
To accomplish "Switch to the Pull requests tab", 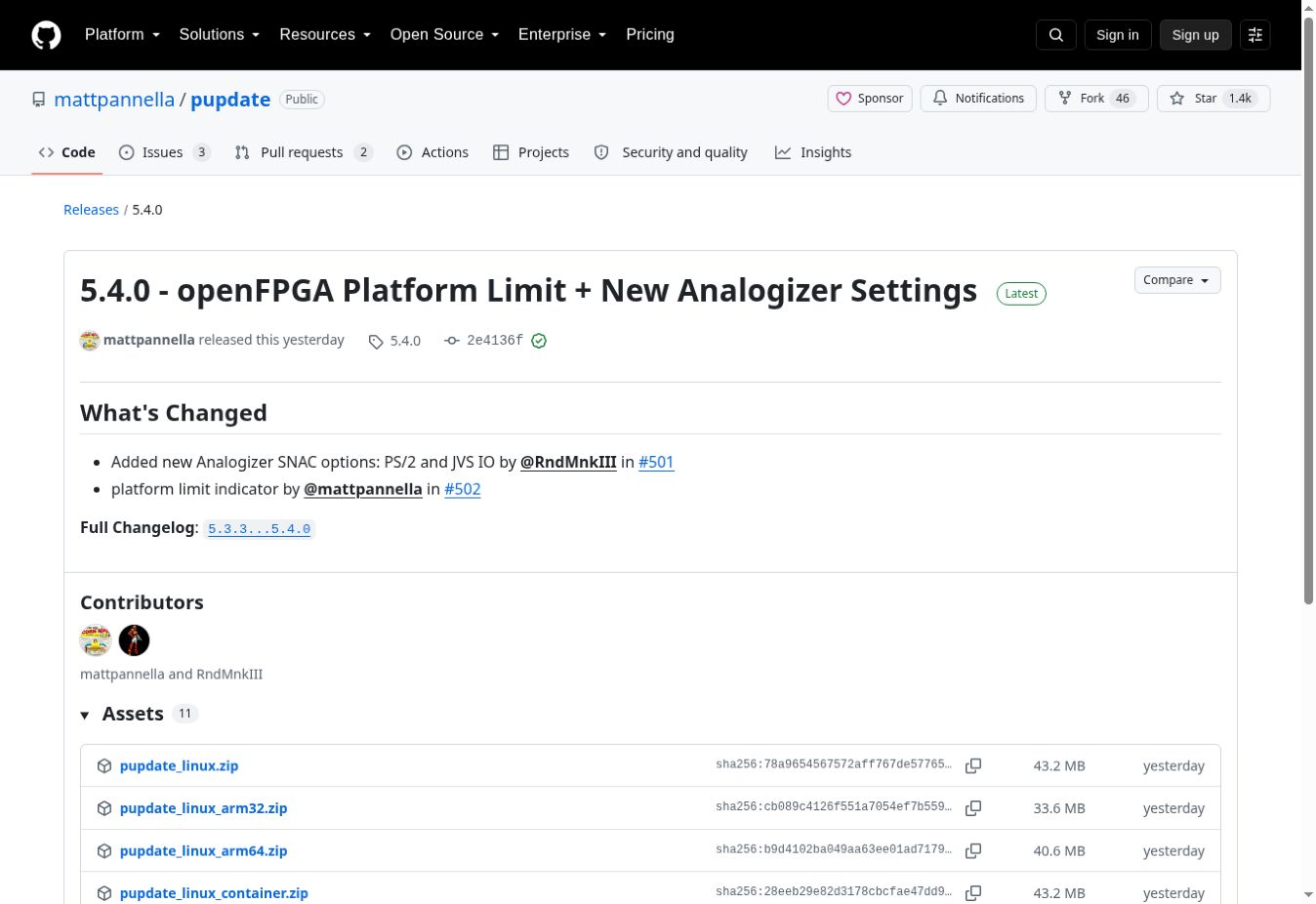I will (x=304, y=153).
